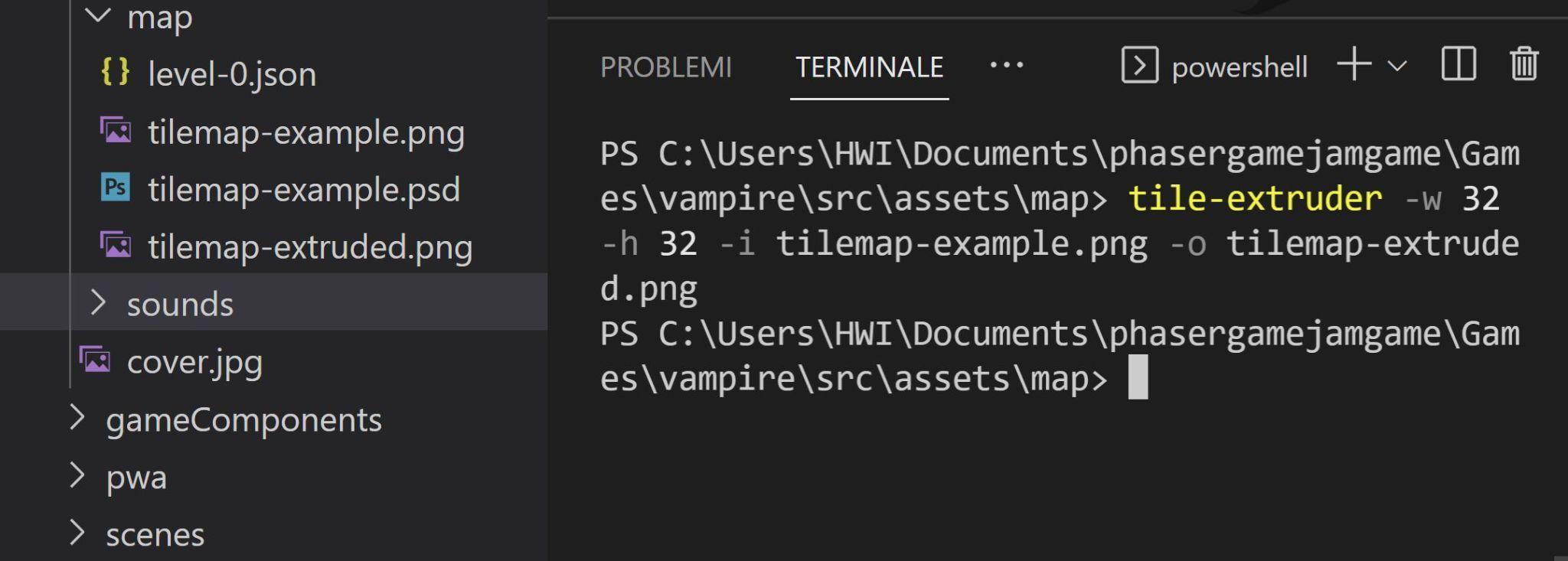
Task: Open the tilemap-extruded.png file
Action: click(310, 246)
